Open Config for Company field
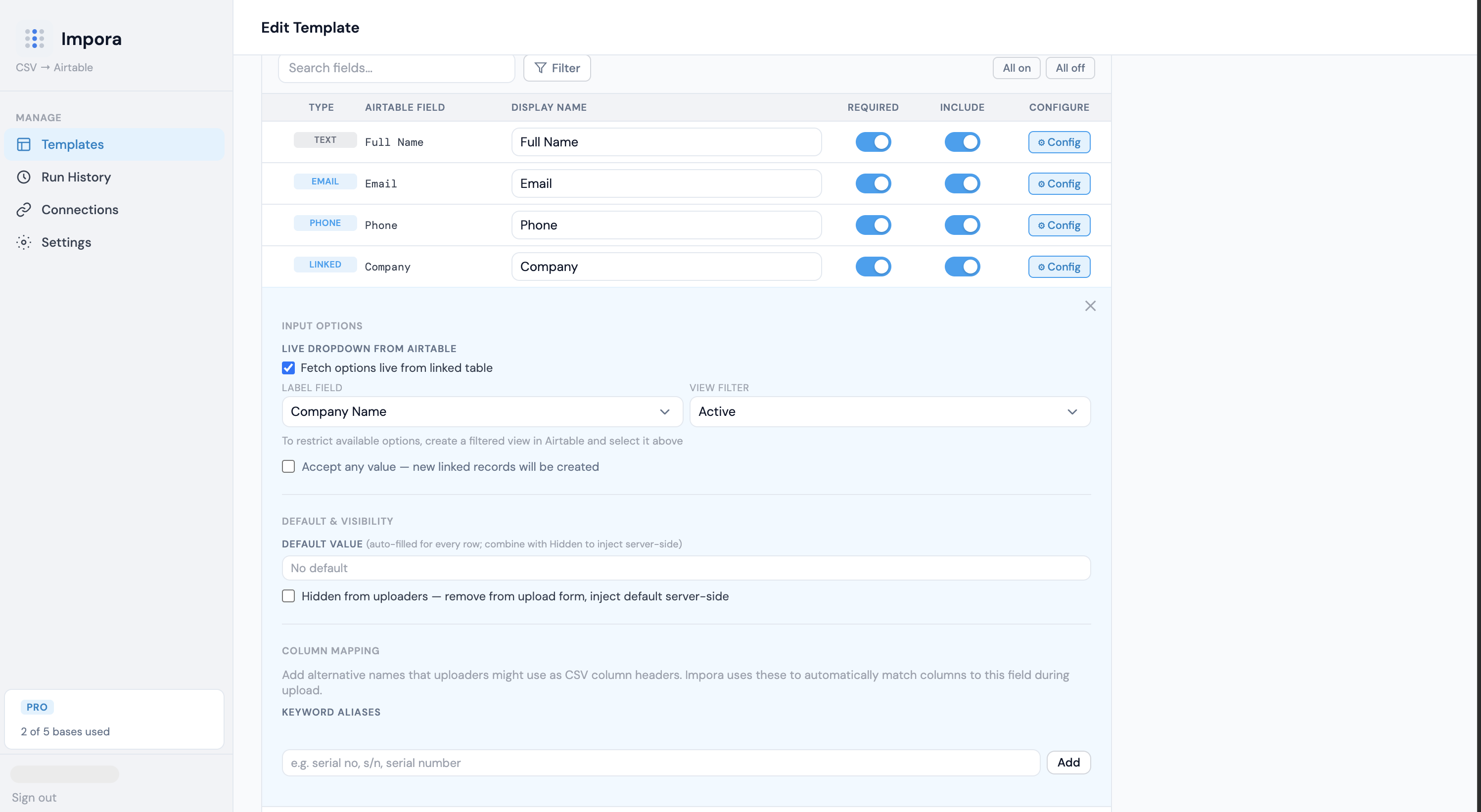The image size is (1481, 812). point(1059,267)
